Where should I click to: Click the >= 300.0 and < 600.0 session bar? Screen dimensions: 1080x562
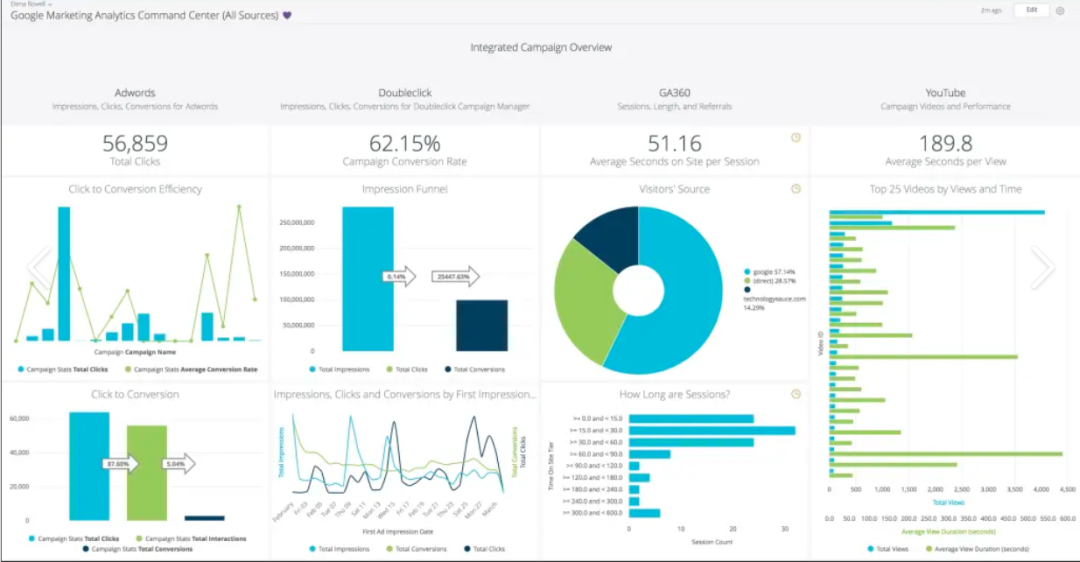[x=645, y=513]
